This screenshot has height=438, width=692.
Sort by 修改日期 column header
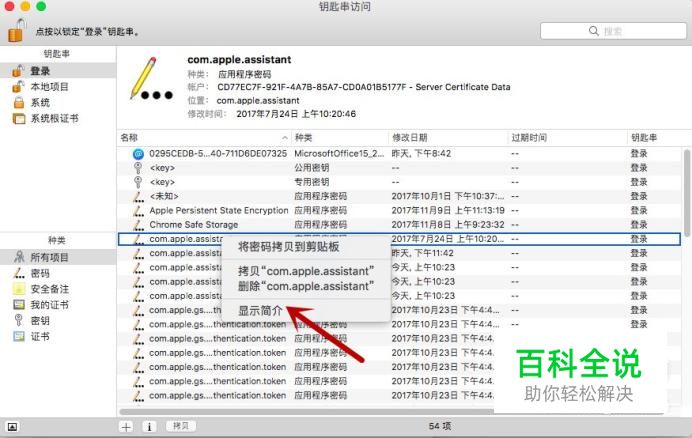click(x=448, y=138)
